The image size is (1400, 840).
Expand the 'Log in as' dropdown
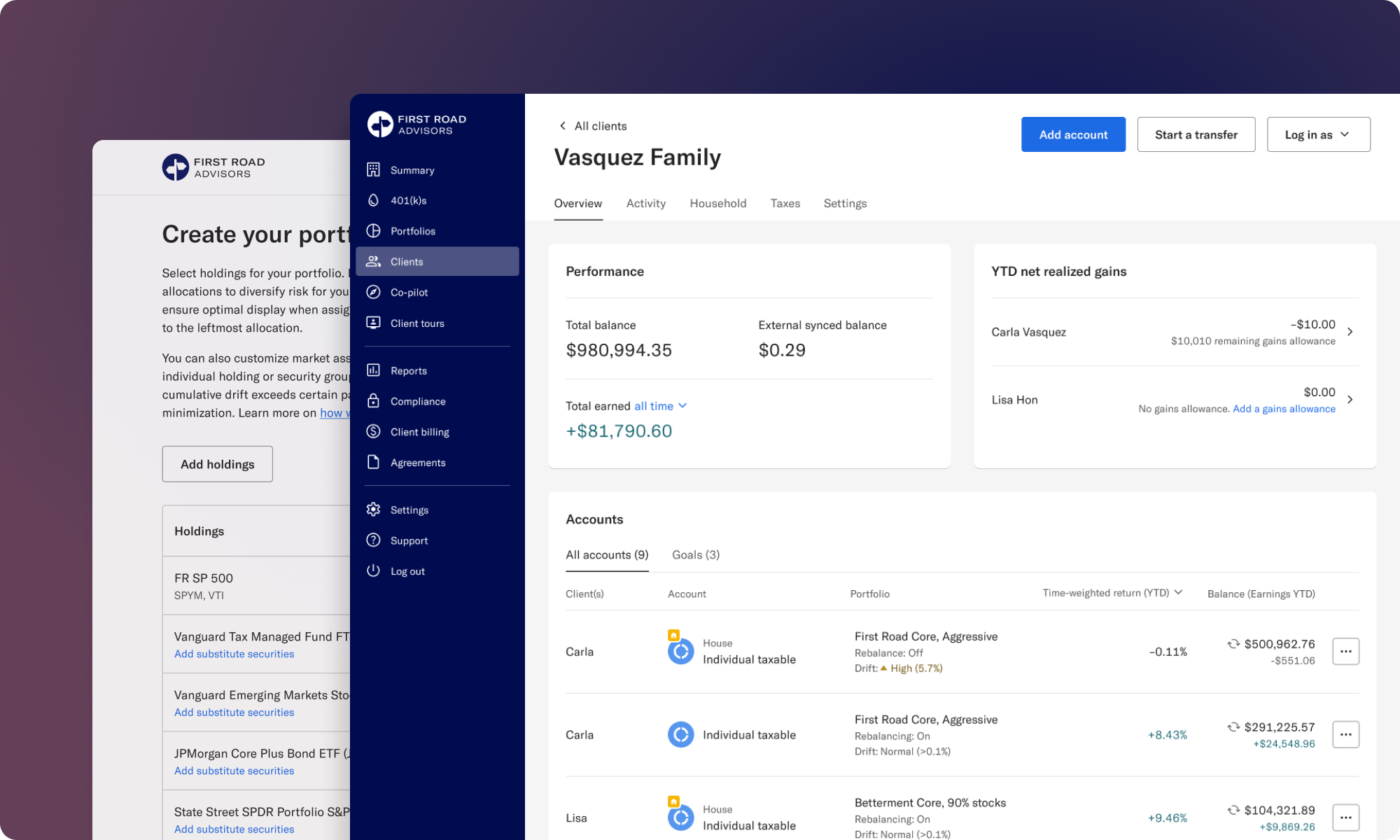coord(1318,134)
